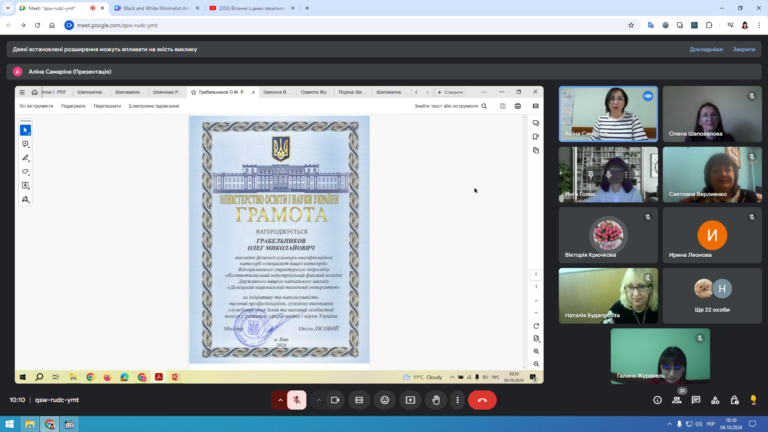Switch to the YouTube browser tab
The width and height of the screenshot is (768, 432).
pos(252,8)
